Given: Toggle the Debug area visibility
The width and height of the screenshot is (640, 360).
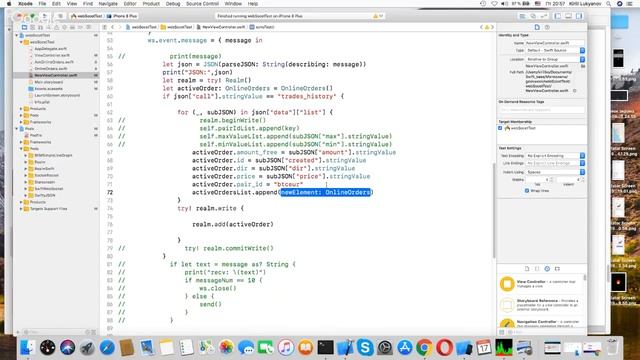Looking at the screenshot, I should point(568,16).
